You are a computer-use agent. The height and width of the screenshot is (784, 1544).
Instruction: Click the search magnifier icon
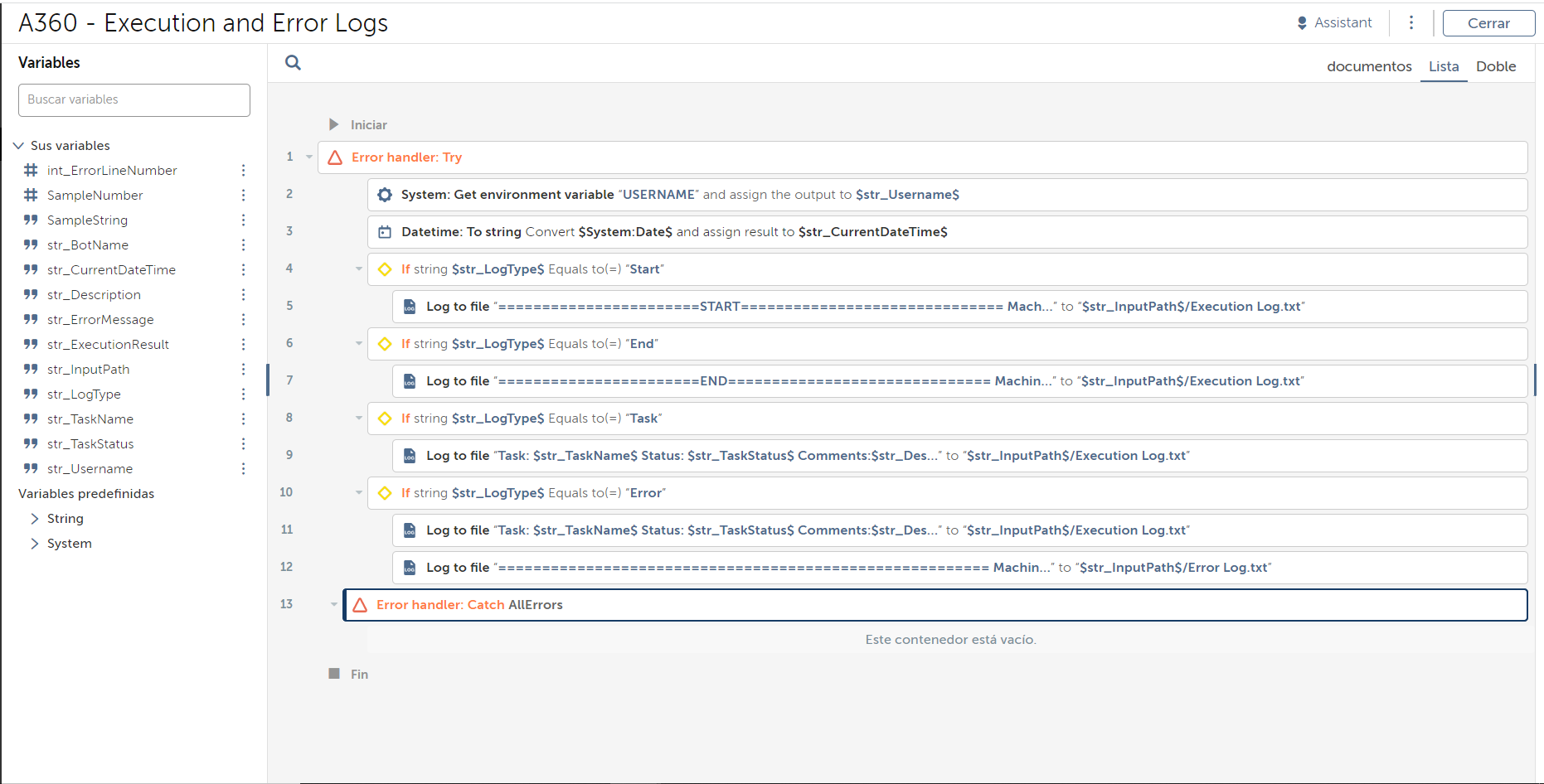click(293, 63)
